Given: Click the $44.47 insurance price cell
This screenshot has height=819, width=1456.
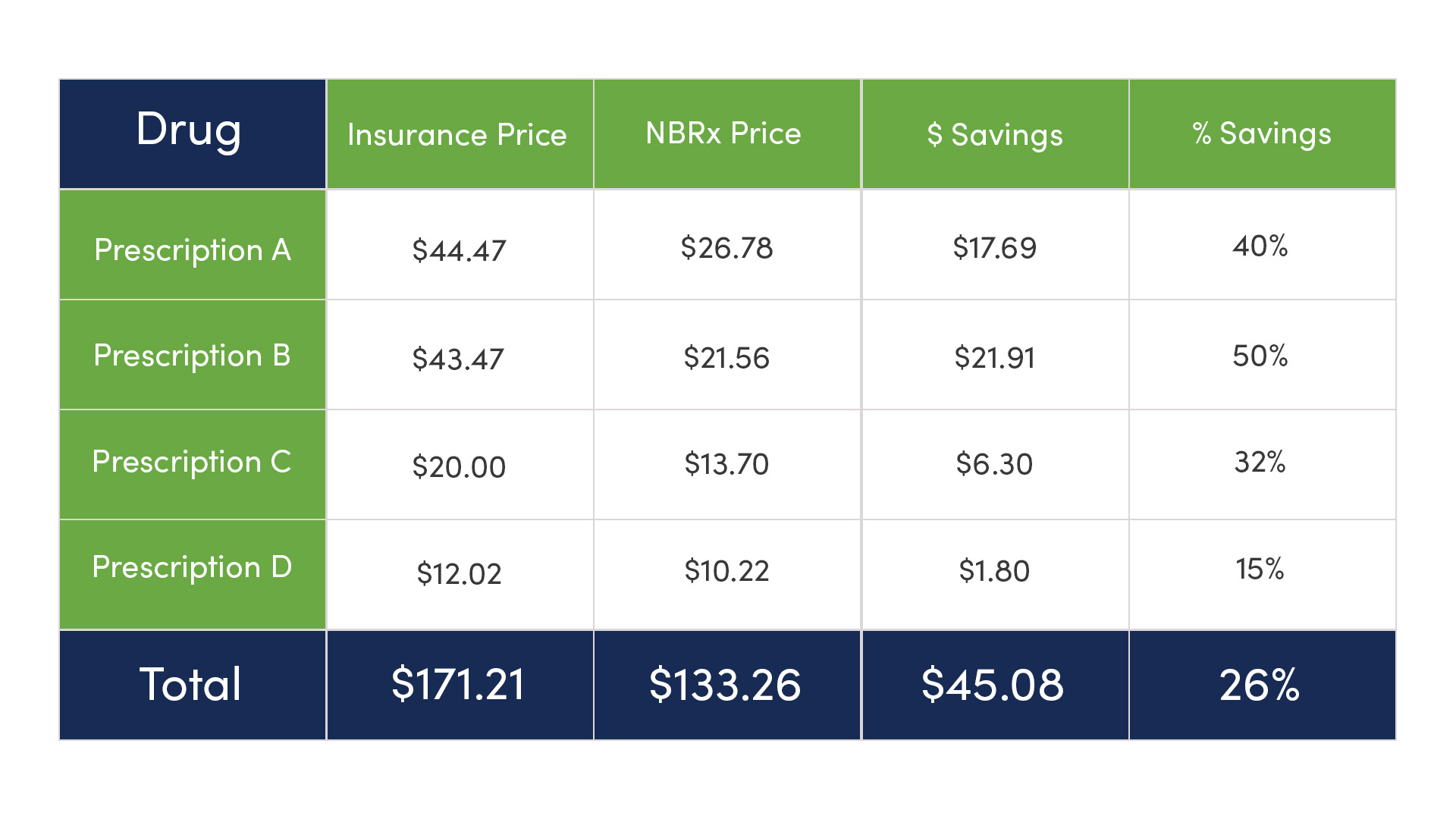Looking at the screenshot, I should tap(459, 250).
